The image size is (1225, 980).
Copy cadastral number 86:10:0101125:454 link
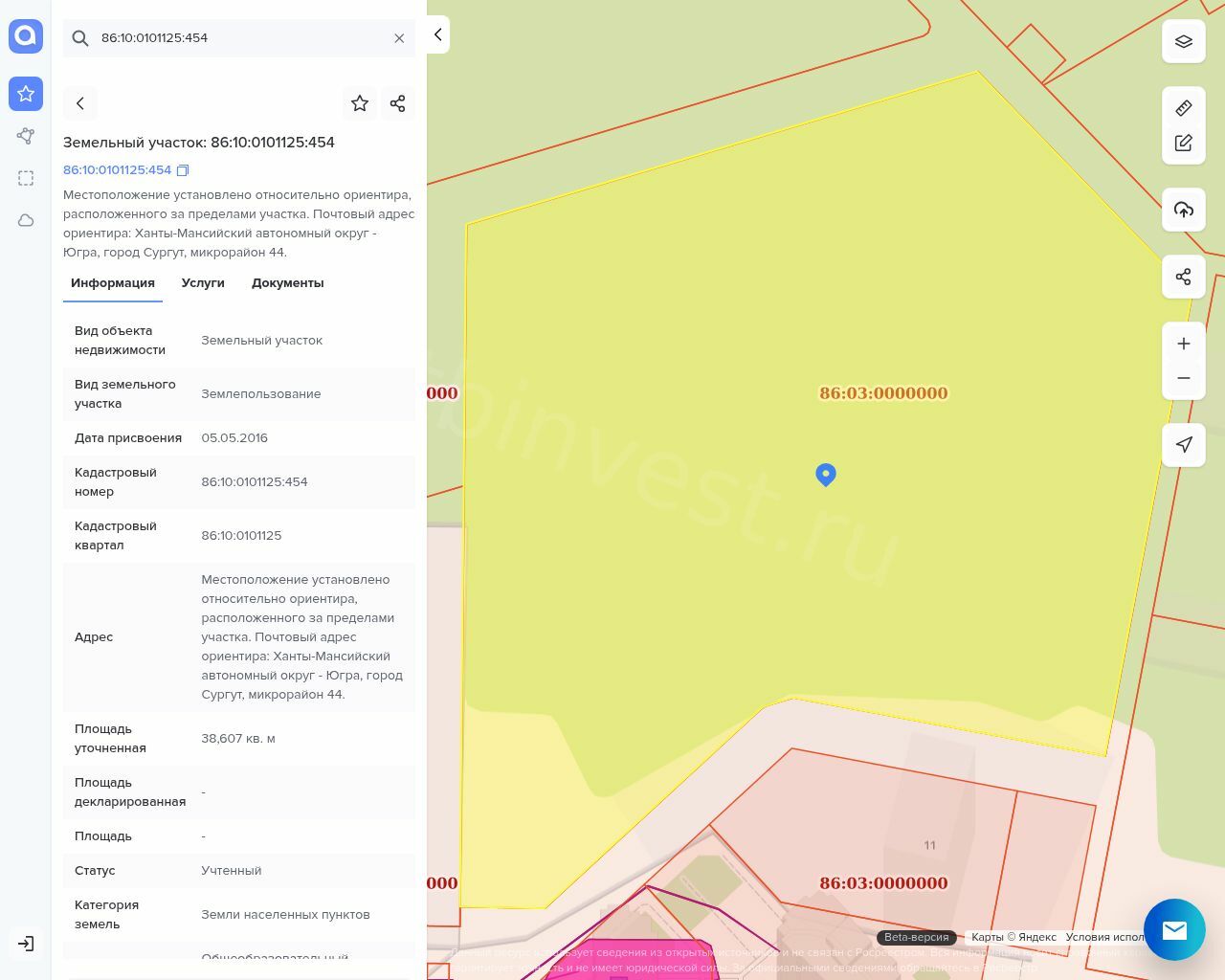click(183, 170)
